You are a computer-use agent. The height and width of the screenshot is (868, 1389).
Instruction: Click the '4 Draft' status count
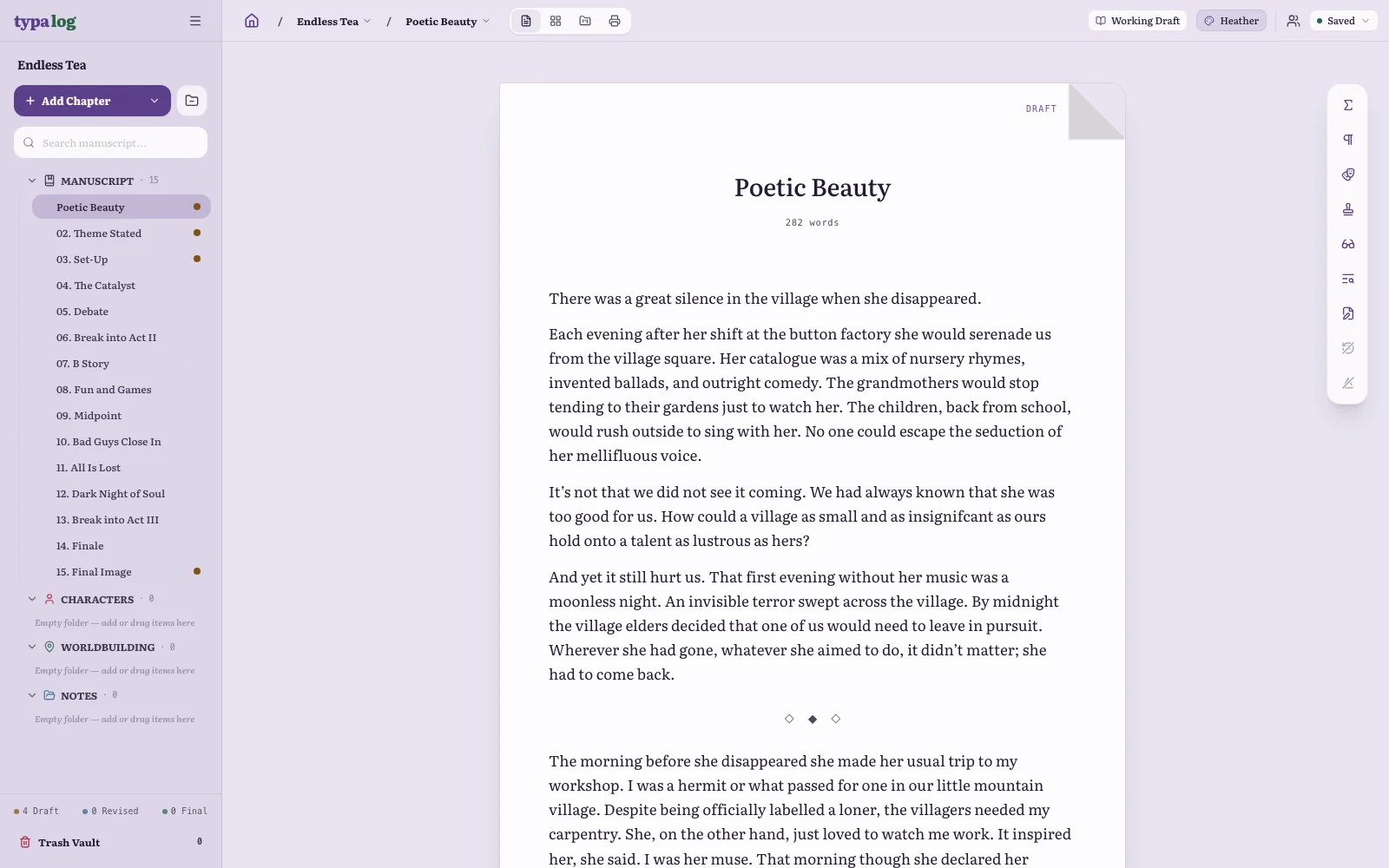(x=36, y=811)
